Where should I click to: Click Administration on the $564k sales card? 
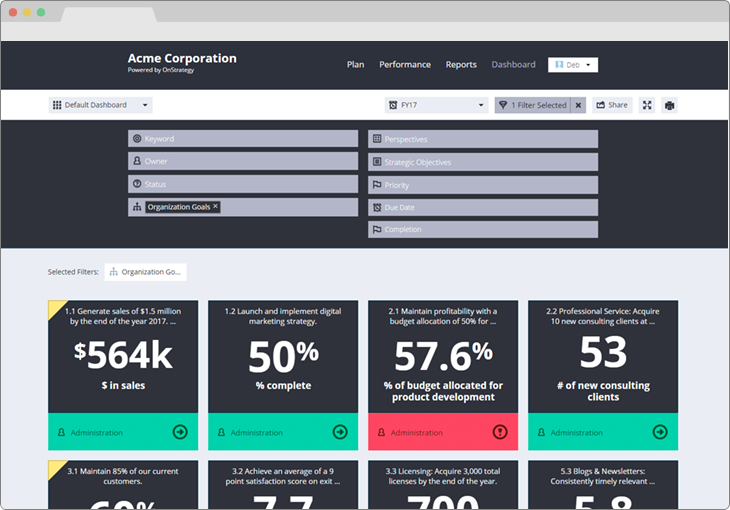pyautogui.click(x=96, y=433)
